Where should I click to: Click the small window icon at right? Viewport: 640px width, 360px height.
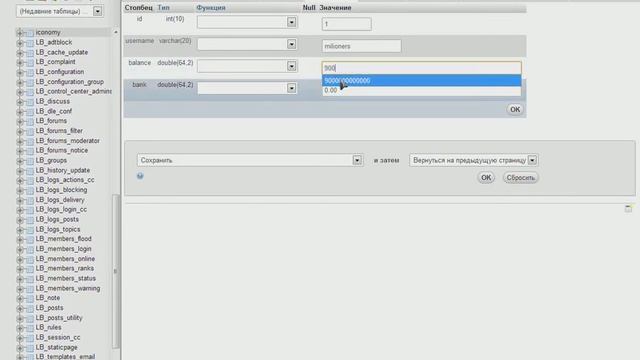(628, 209)
